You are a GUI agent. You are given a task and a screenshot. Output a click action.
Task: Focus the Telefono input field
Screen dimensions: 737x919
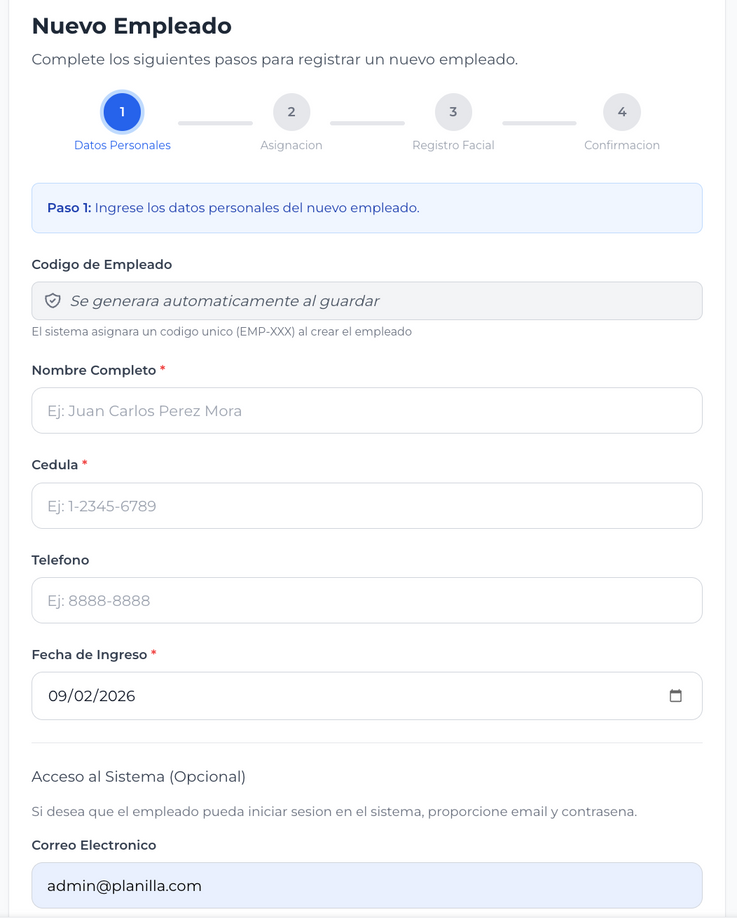click(366, 601)
